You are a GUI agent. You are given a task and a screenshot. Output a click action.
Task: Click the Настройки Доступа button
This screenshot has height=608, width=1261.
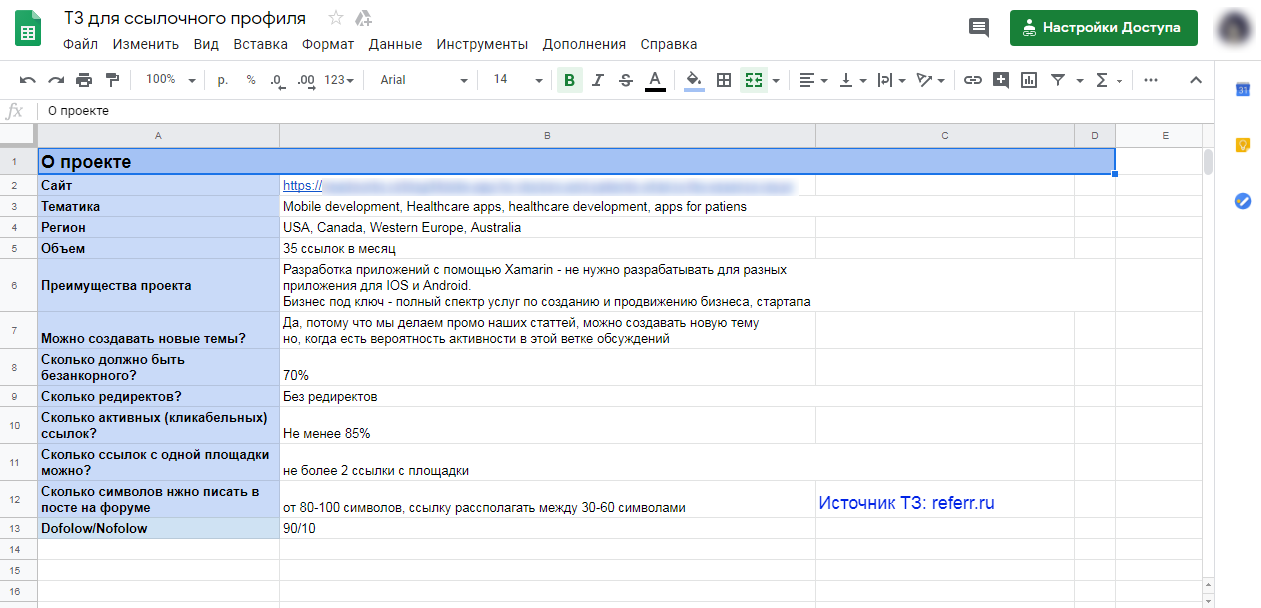click(x=1103, y=28)
